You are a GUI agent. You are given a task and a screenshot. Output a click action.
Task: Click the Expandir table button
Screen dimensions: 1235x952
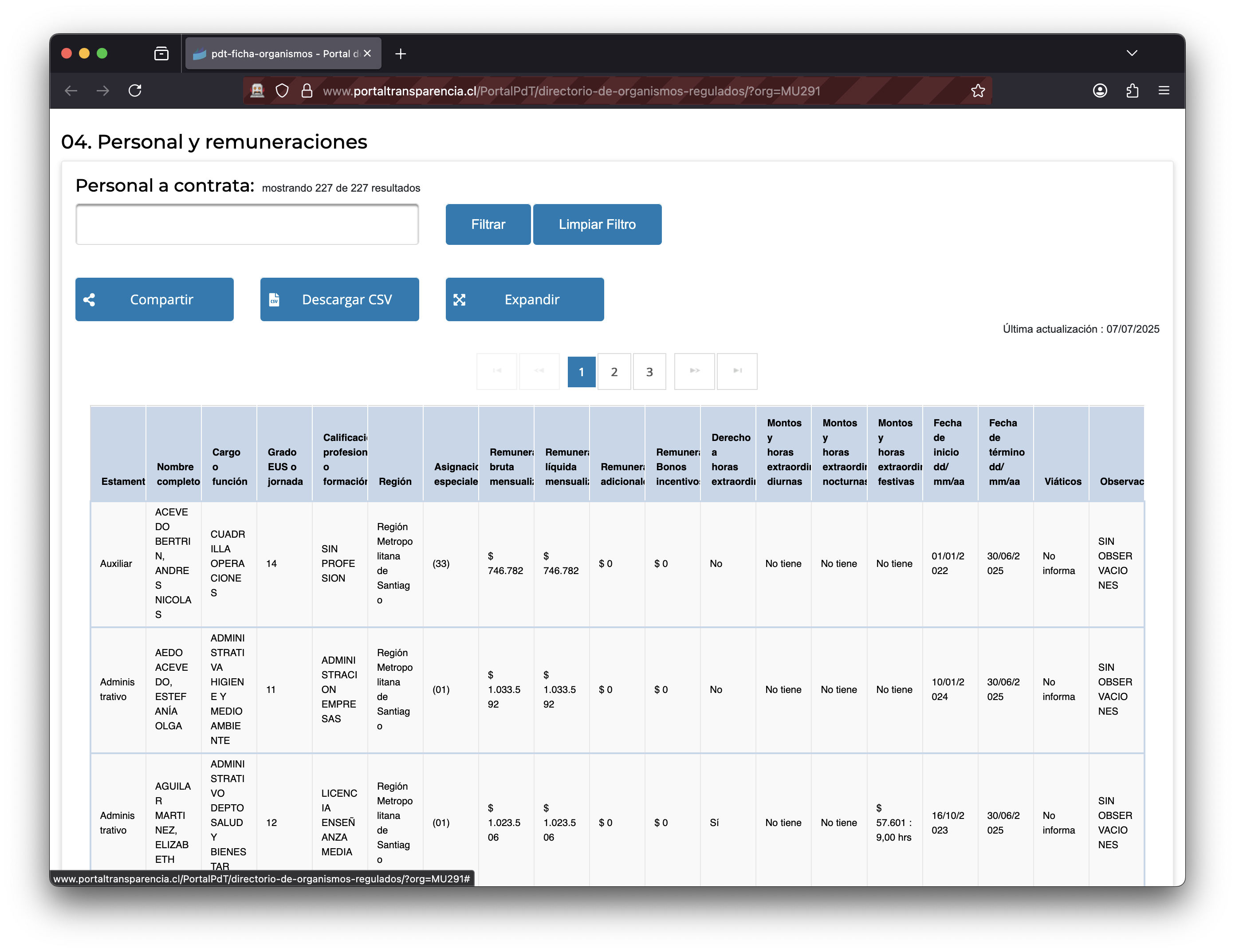[525, 299]
